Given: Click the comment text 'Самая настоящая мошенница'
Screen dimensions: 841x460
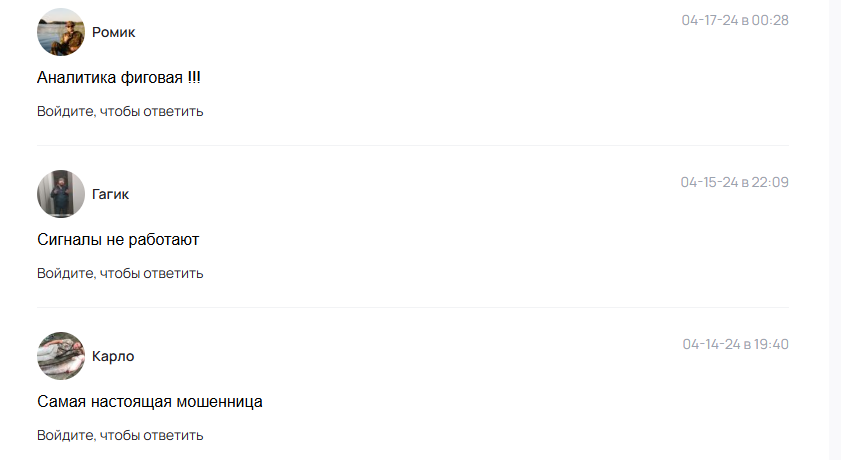Looking at the screenshot, I should (x=150, y=402).
